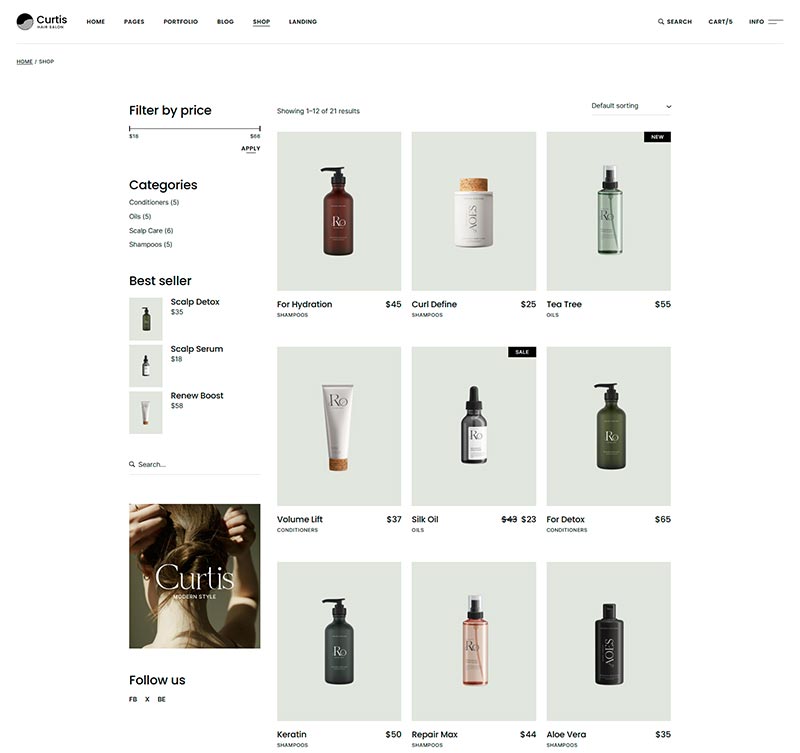800x753 pixels.
Task: Visit the X social profile link
Action: (x=147, y=700)
